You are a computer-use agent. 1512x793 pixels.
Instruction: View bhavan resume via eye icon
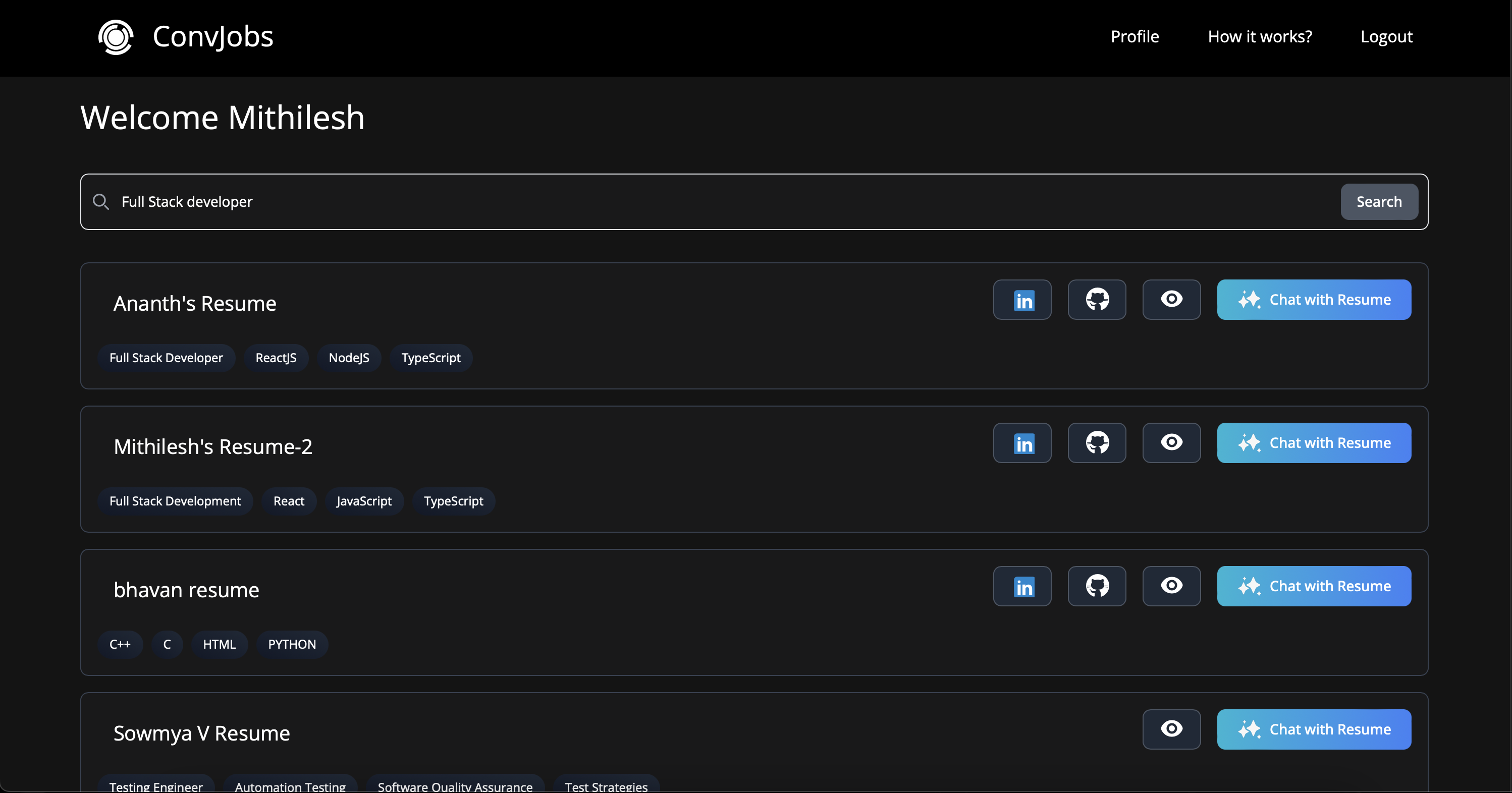click(x=1171, y=586)
